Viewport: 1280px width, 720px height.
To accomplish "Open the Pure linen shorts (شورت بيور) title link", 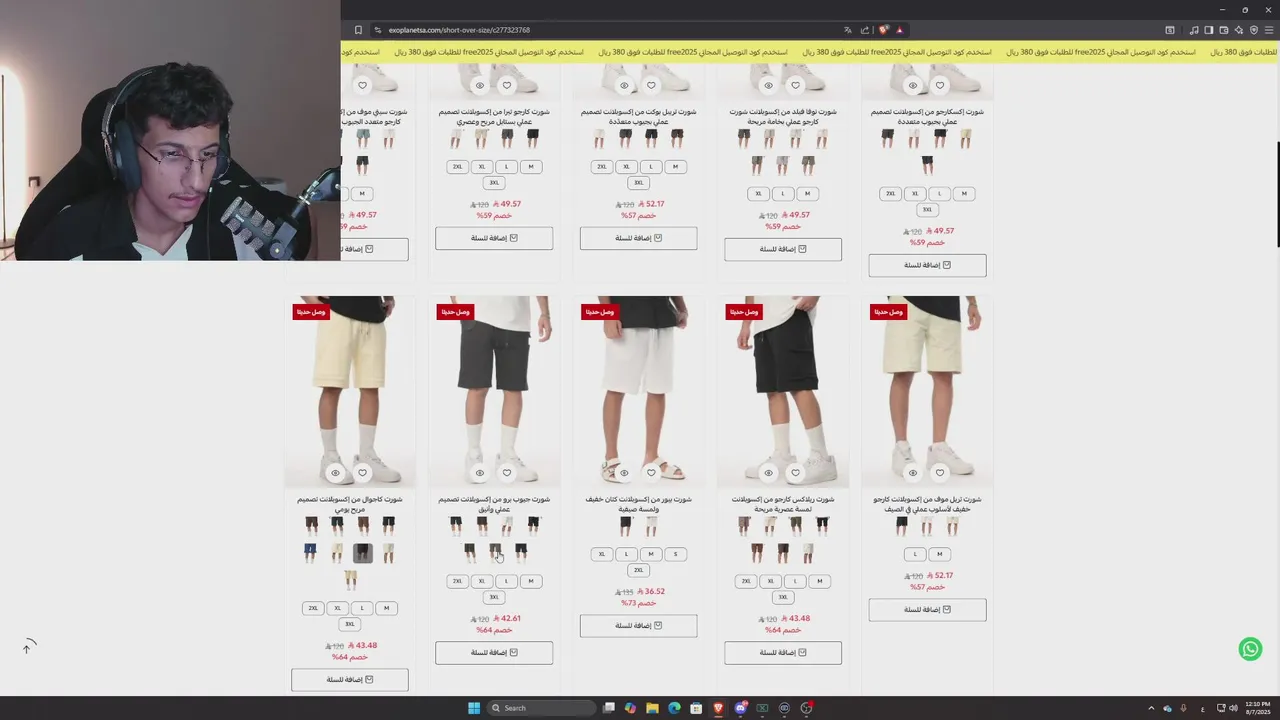I will (638, 504).
